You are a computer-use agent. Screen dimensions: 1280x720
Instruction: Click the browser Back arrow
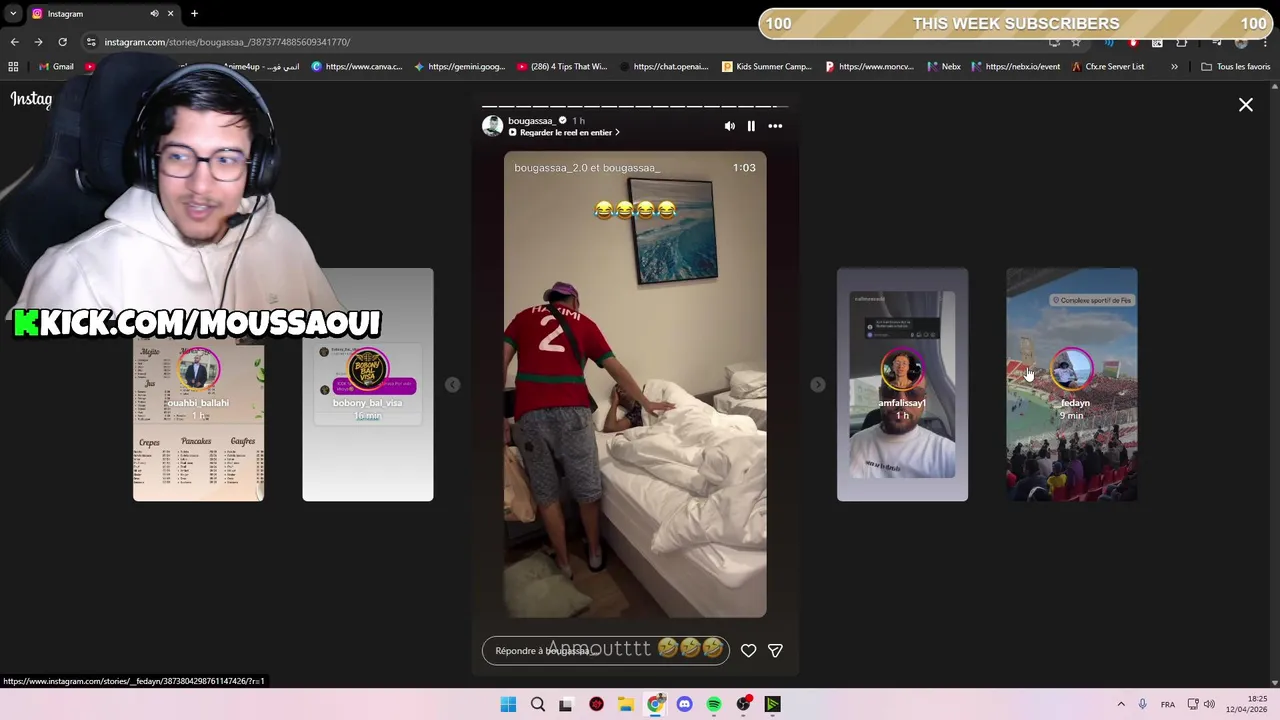(14, 42)
